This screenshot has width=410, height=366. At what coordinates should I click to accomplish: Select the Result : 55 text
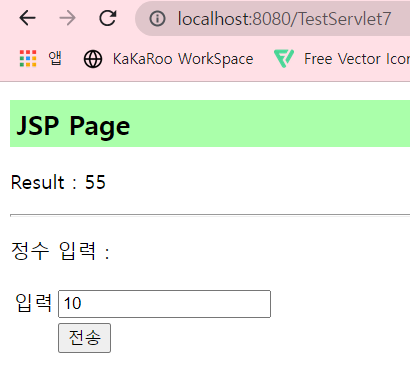pos(58,182)
